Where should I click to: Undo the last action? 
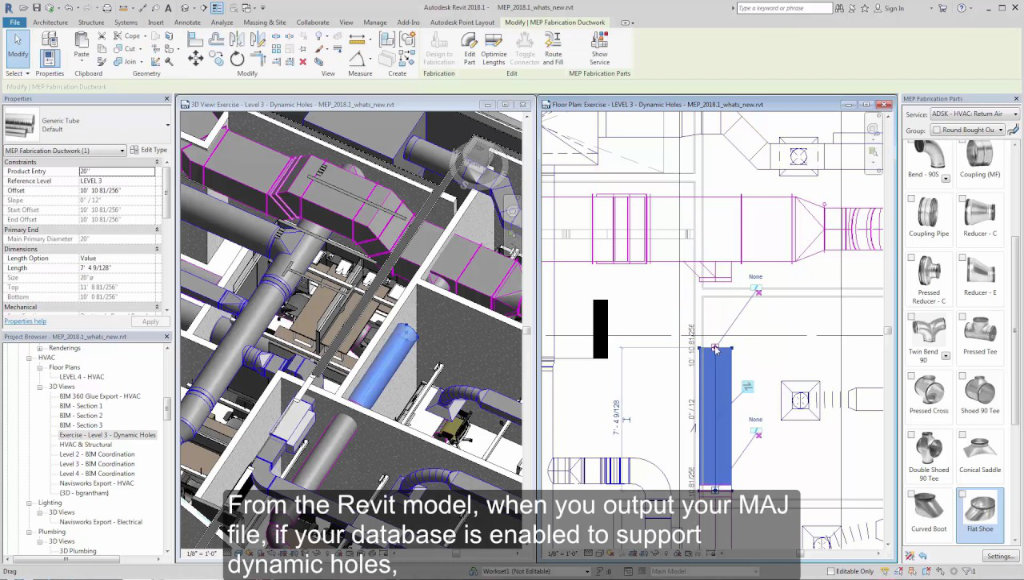(x=69, y=8)
